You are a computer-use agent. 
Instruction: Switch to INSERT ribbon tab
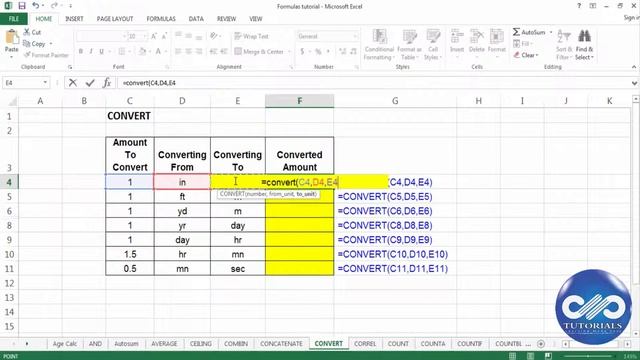(74, 19)
